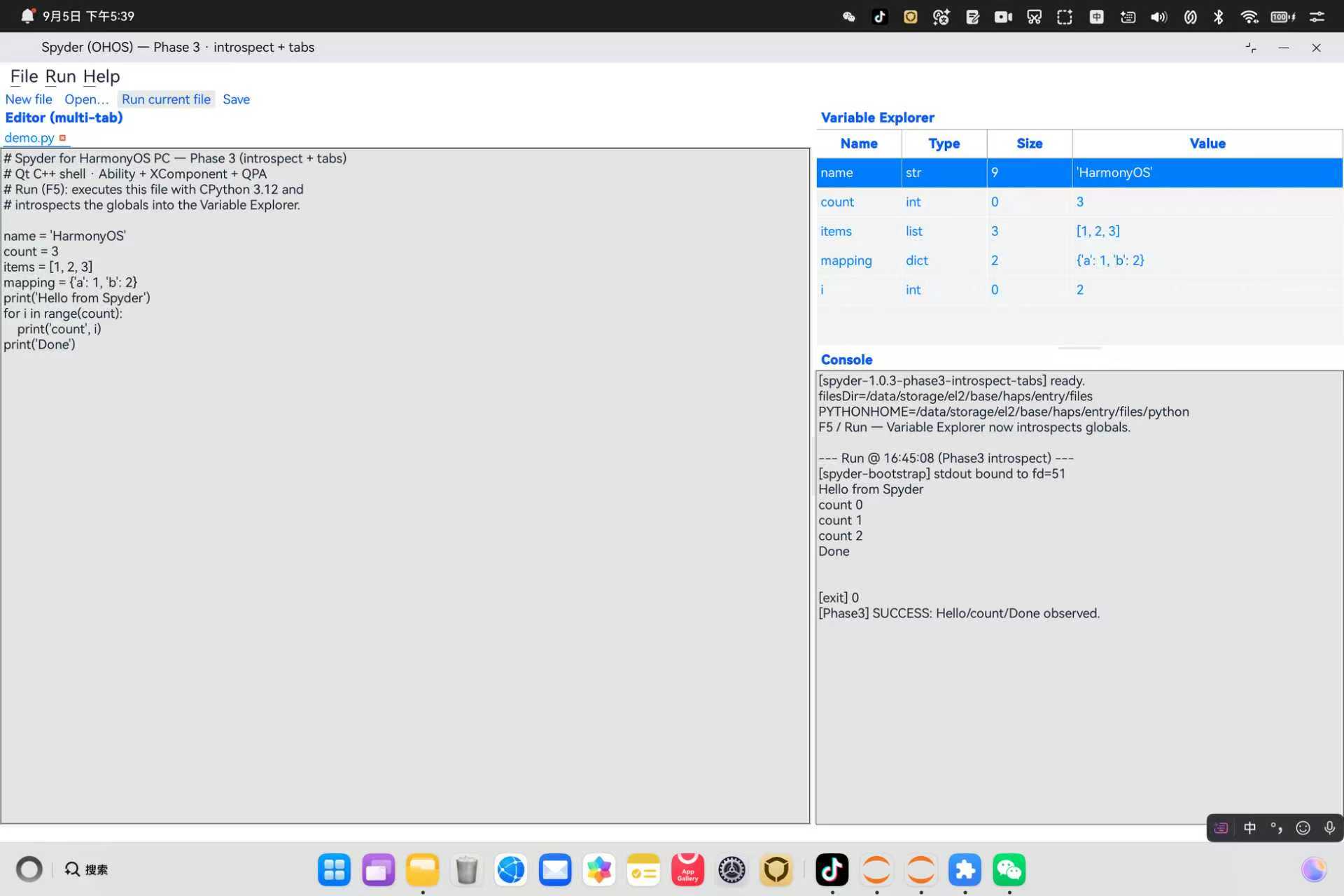Click the red close marker on demo.py tab

[62, 138]
